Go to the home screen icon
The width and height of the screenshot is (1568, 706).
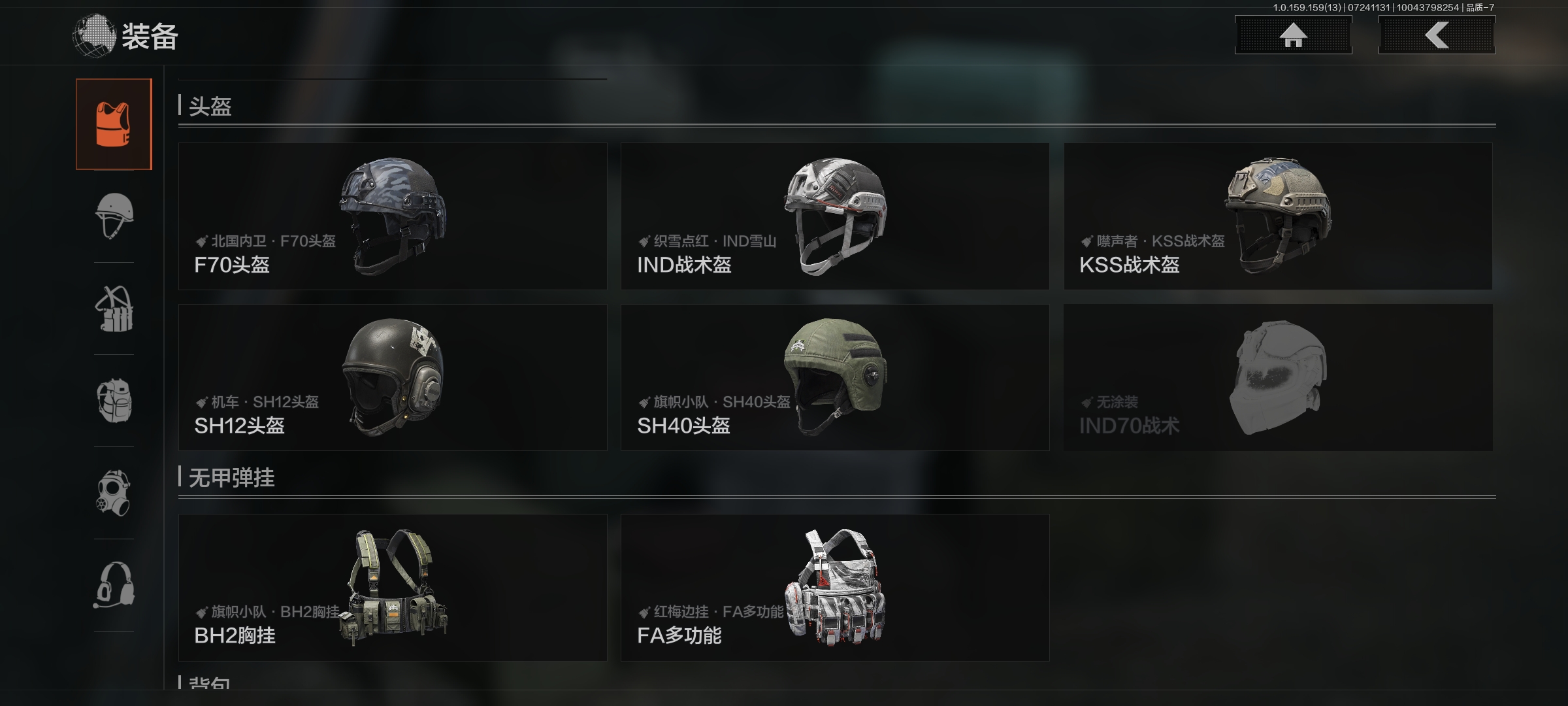pos(1293,35)
